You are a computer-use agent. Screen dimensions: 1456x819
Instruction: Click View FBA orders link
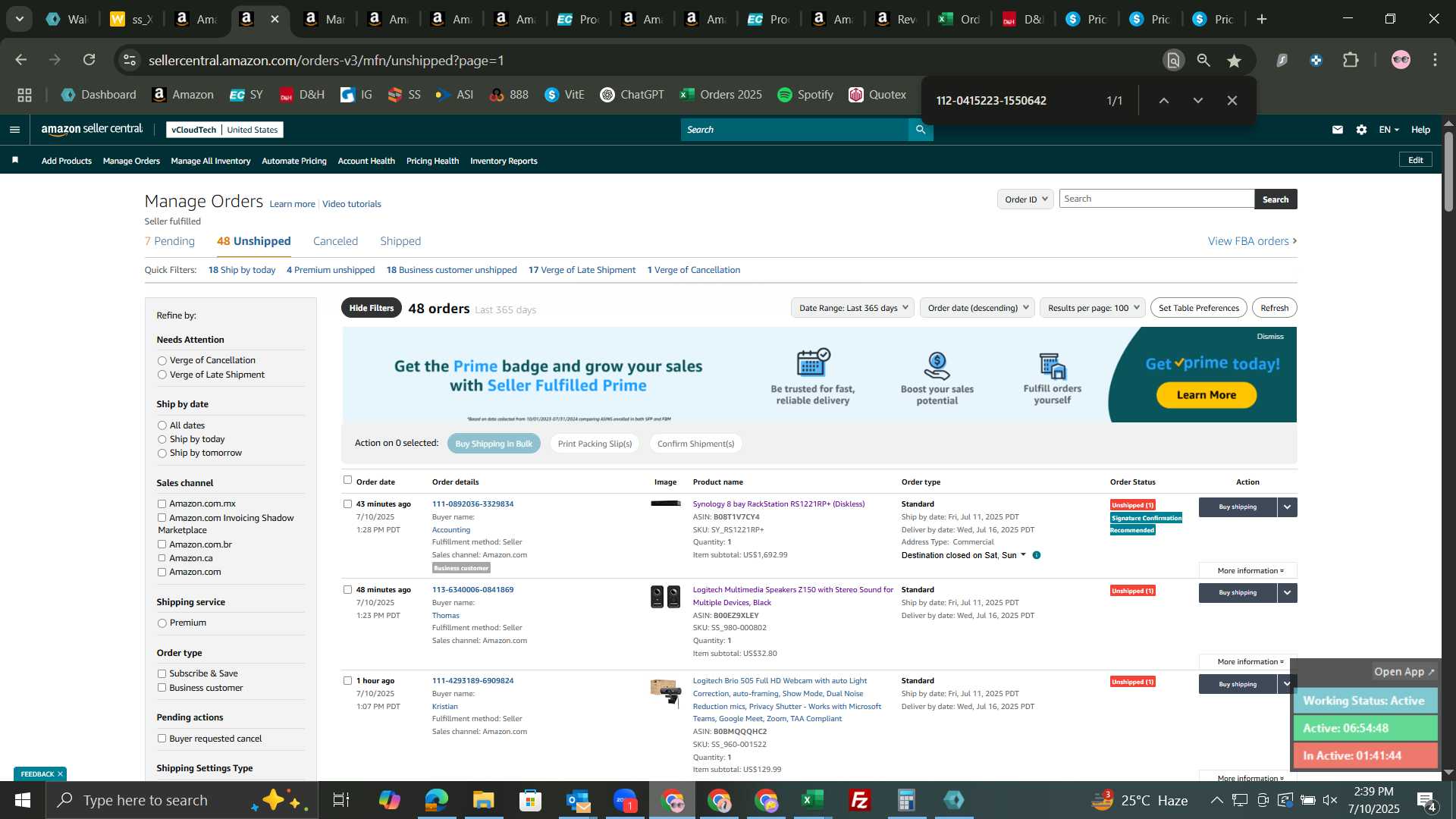(1252, 241)
